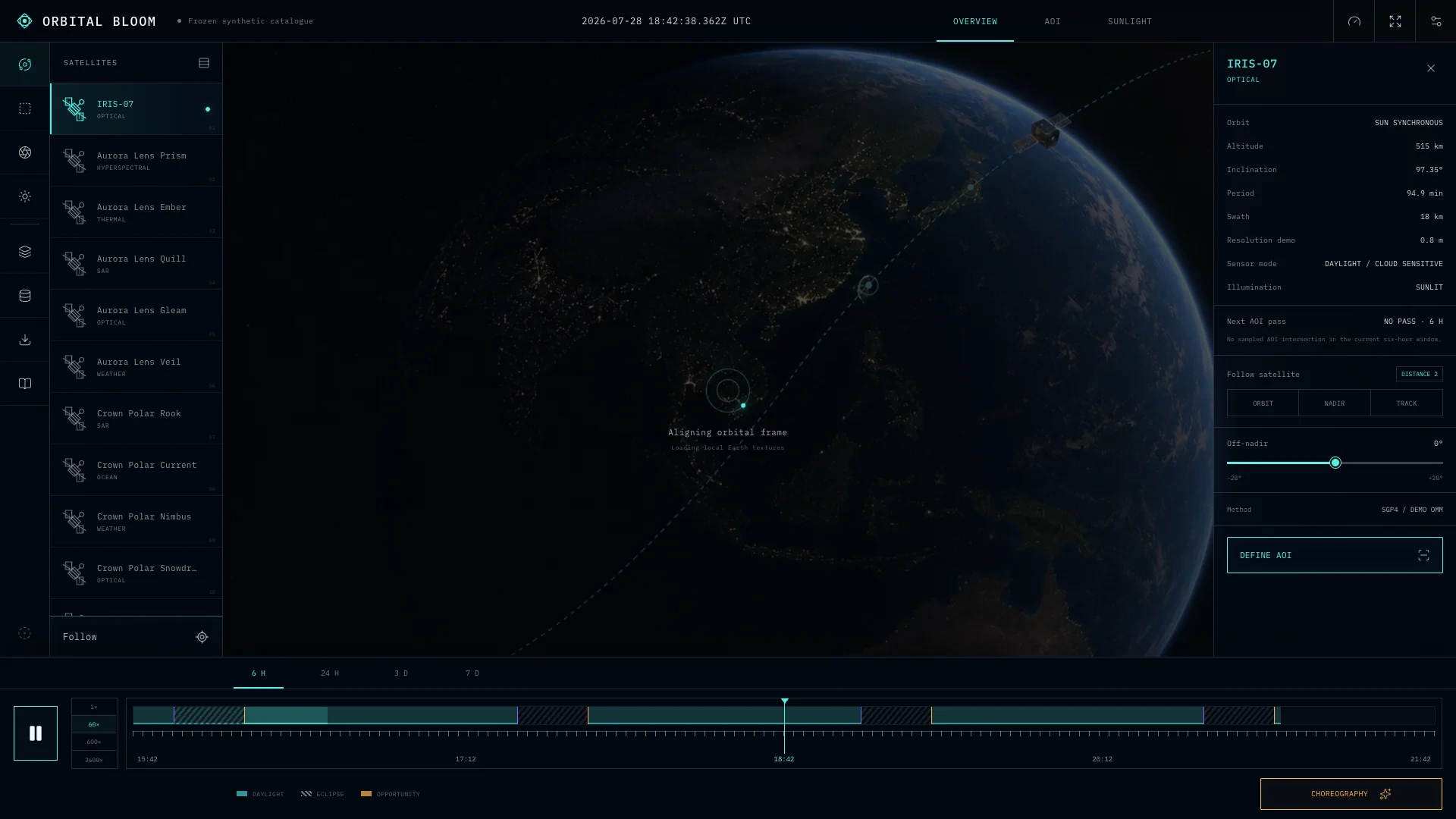The width and height of the screenshot is (1456, 819).
Task: Select Crown Polar Snowdr… in satellite list
Action: (x=136, y=573)
